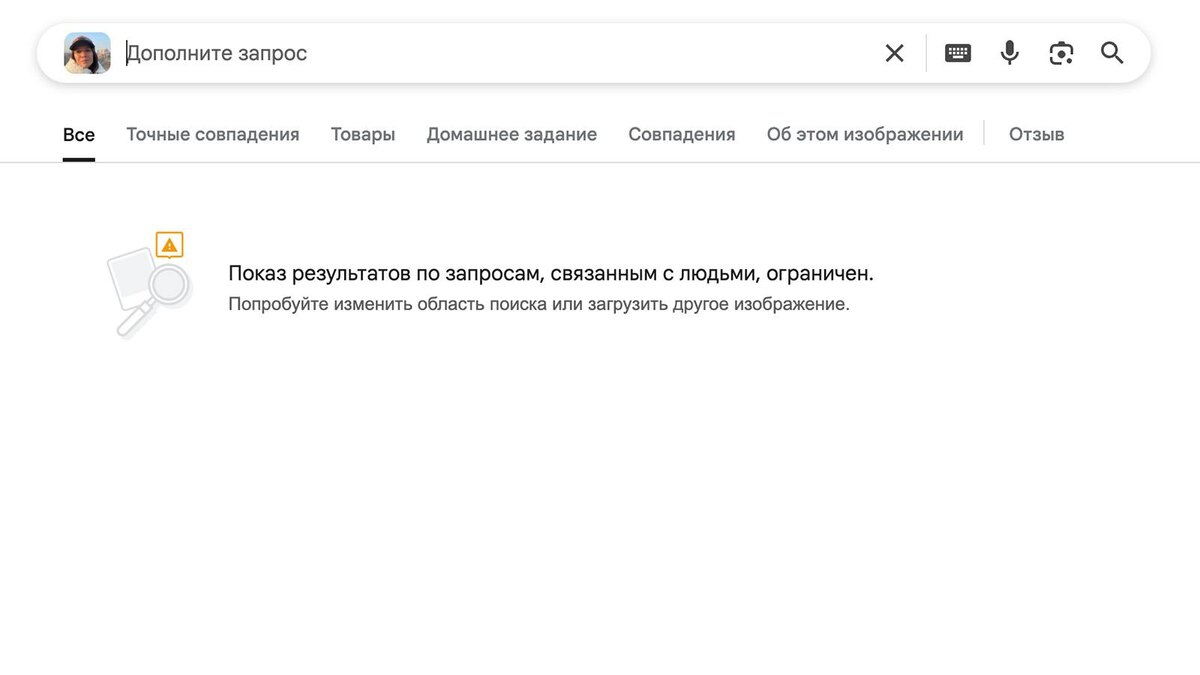The height and width of the screenshot is (675, 1200).
Task: Start a voice search with the microphone icon
Action: click(x=1009, y=52)
